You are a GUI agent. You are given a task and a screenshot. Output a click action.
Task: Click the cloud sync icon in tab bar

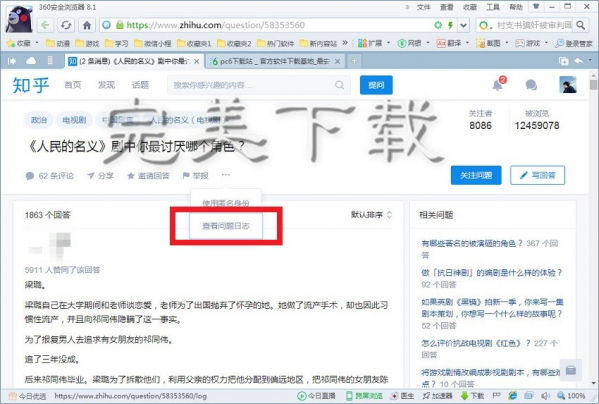click(31, 61)
